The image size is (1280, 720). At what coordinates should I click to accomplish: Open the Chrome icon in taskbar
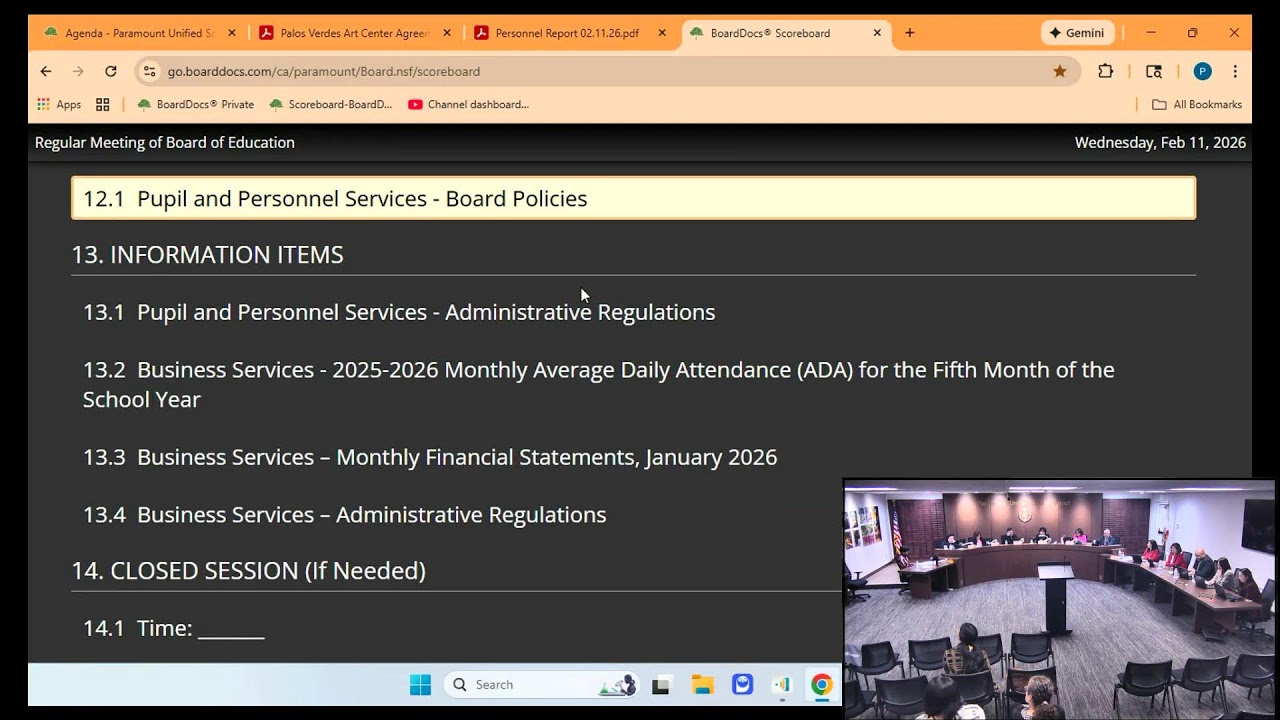[821, 684]
